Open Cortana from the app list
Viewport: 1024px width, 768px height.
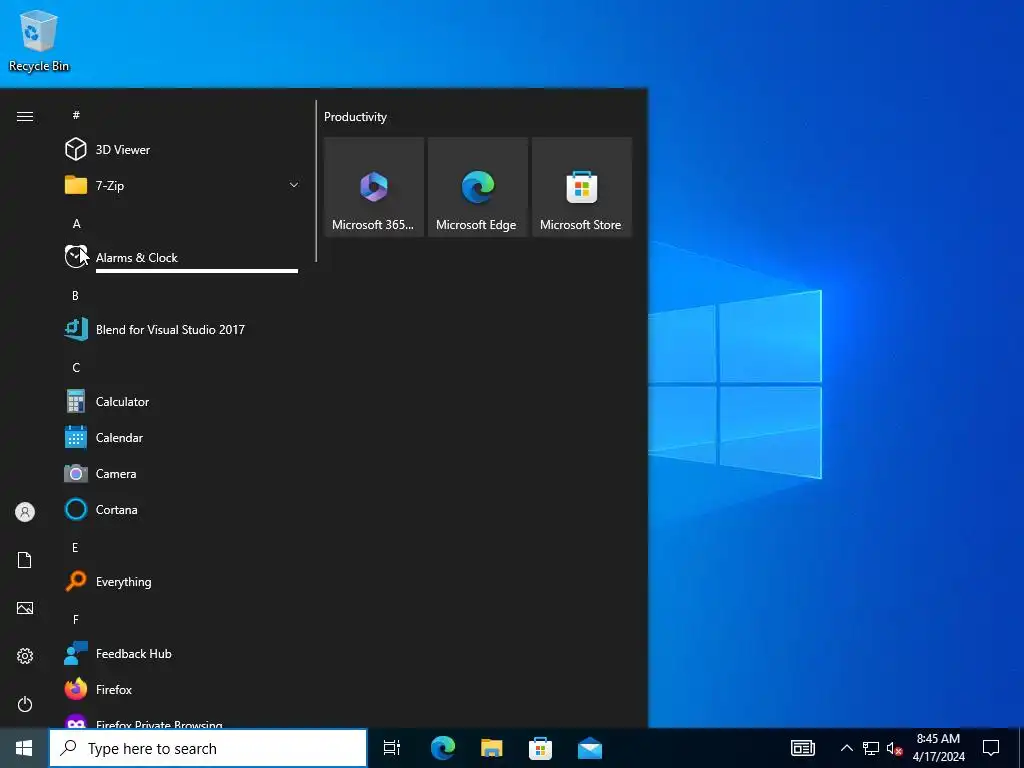pos(182,509)
